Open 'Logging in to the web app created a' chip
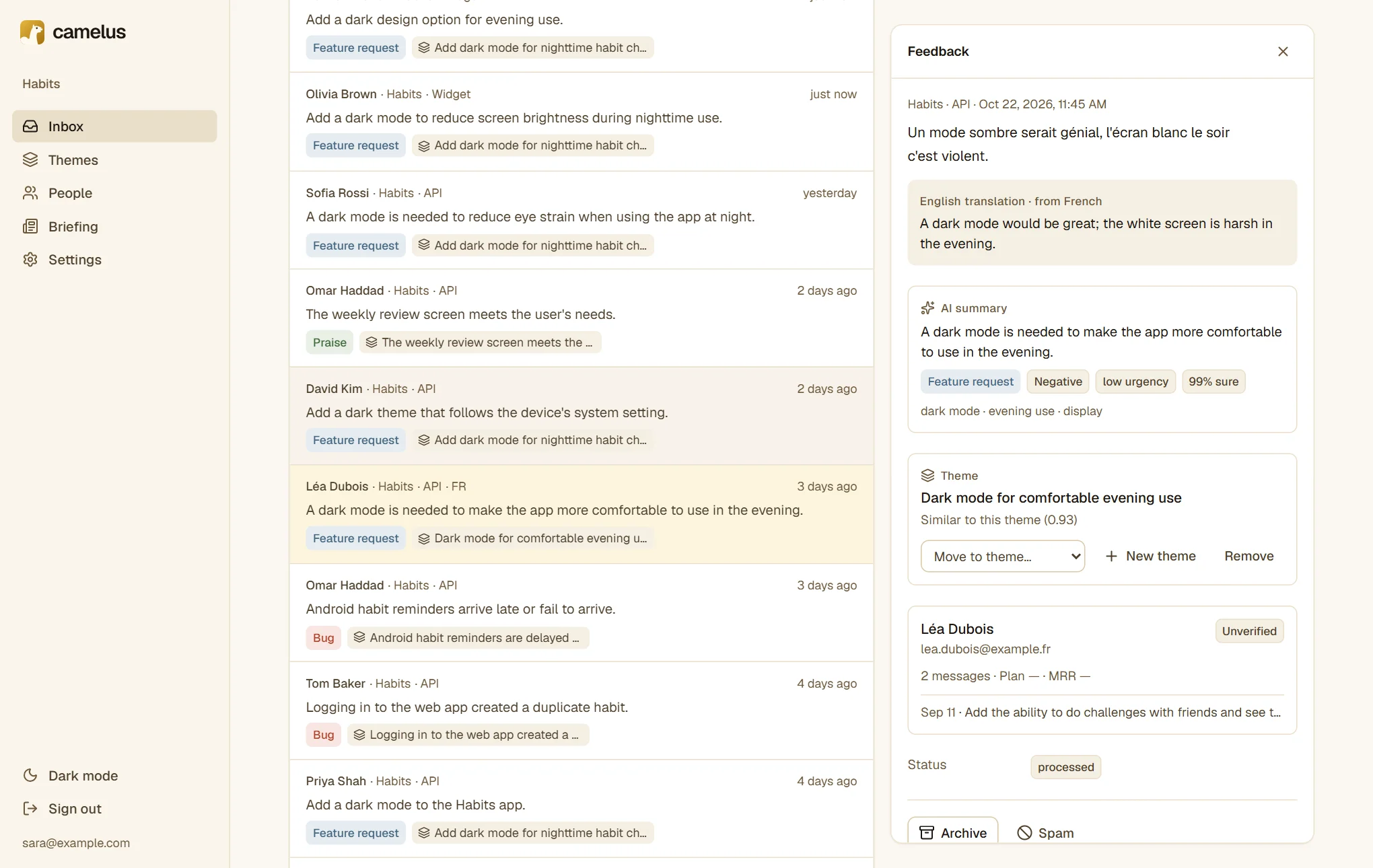 [468, 735]
